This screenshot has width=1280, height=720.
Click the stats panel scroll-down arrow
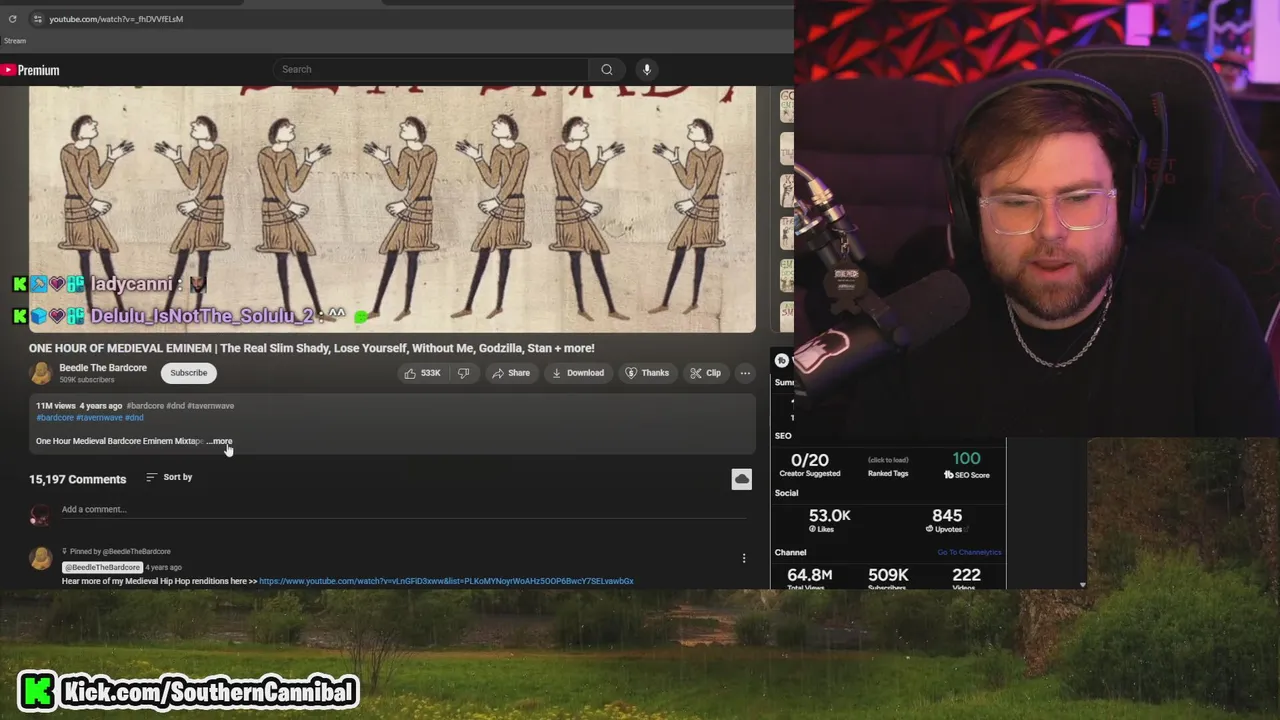1082,584
